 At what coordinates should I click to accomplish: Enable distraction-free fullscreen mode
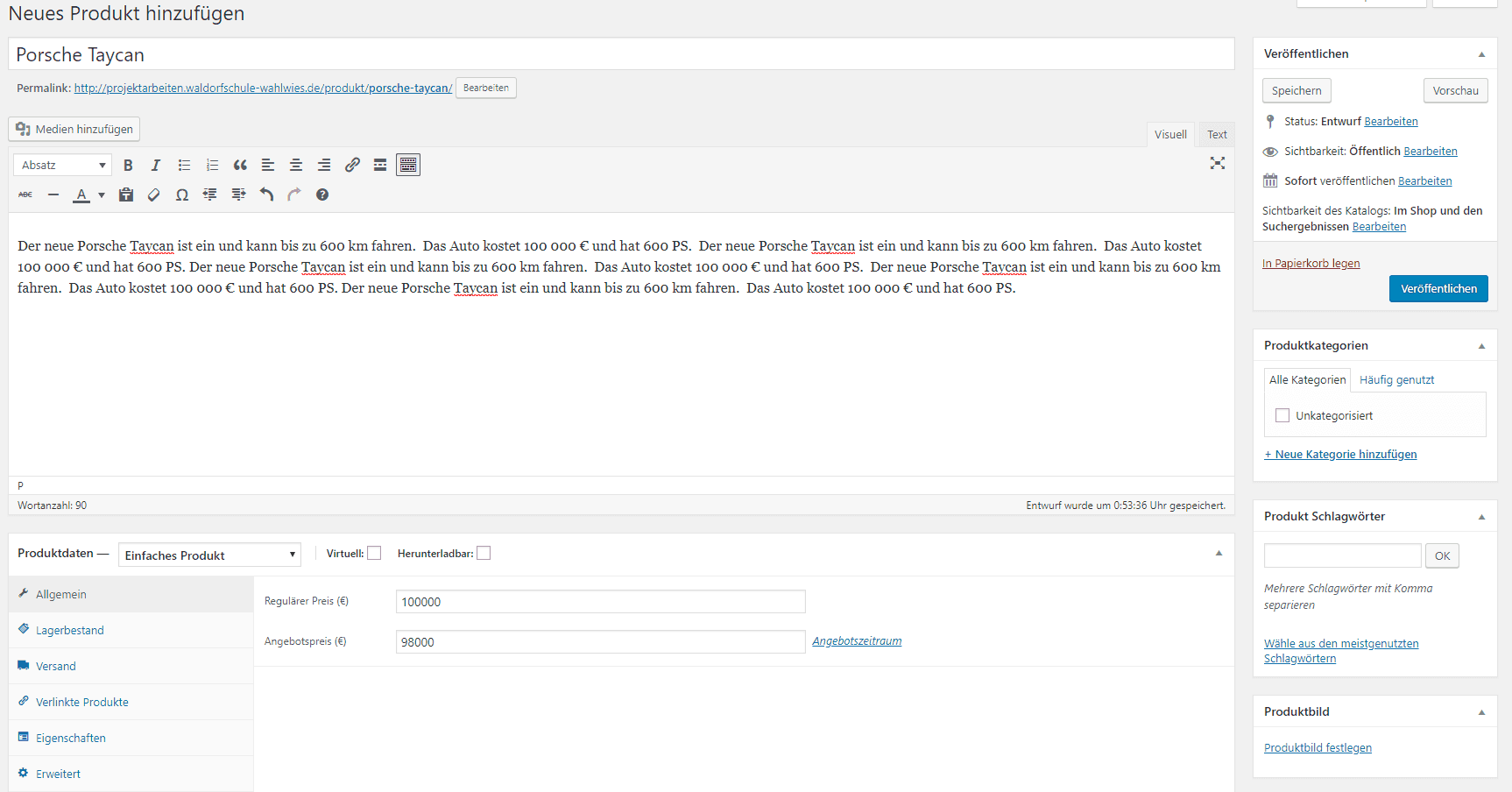coord(1217,164)
